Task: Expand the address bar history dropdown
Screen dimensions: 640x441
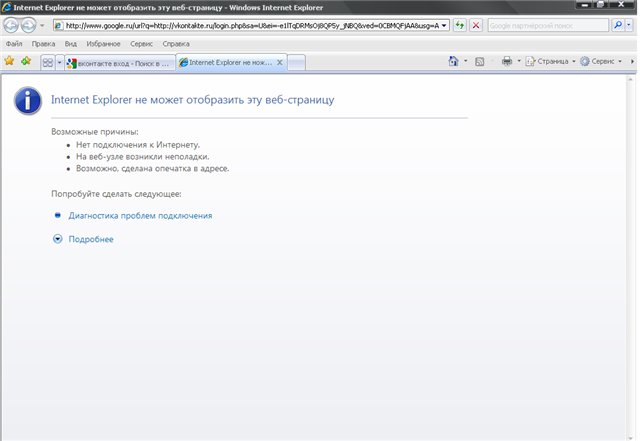Action: (444, 26)
